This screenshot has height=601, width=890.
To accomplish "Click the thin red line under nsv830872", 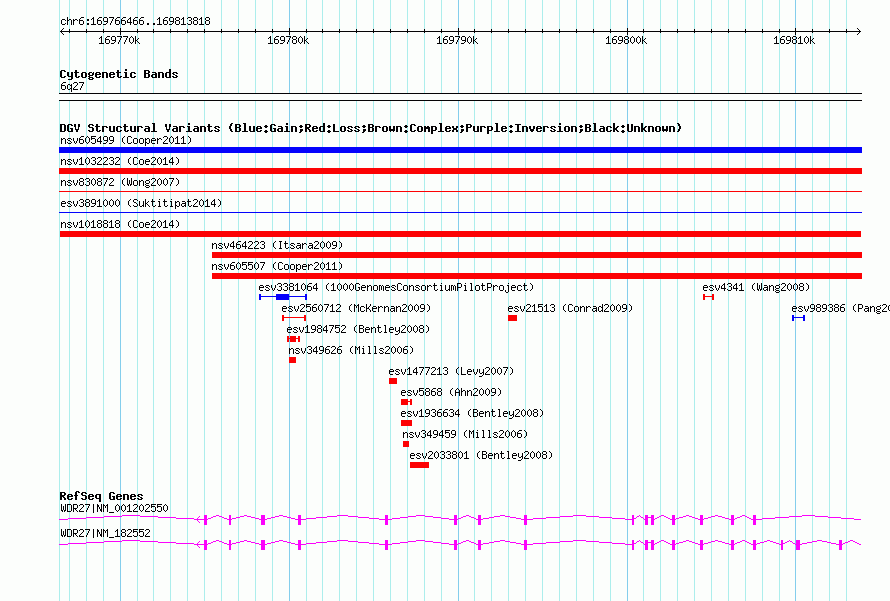I will click(460, 192).
